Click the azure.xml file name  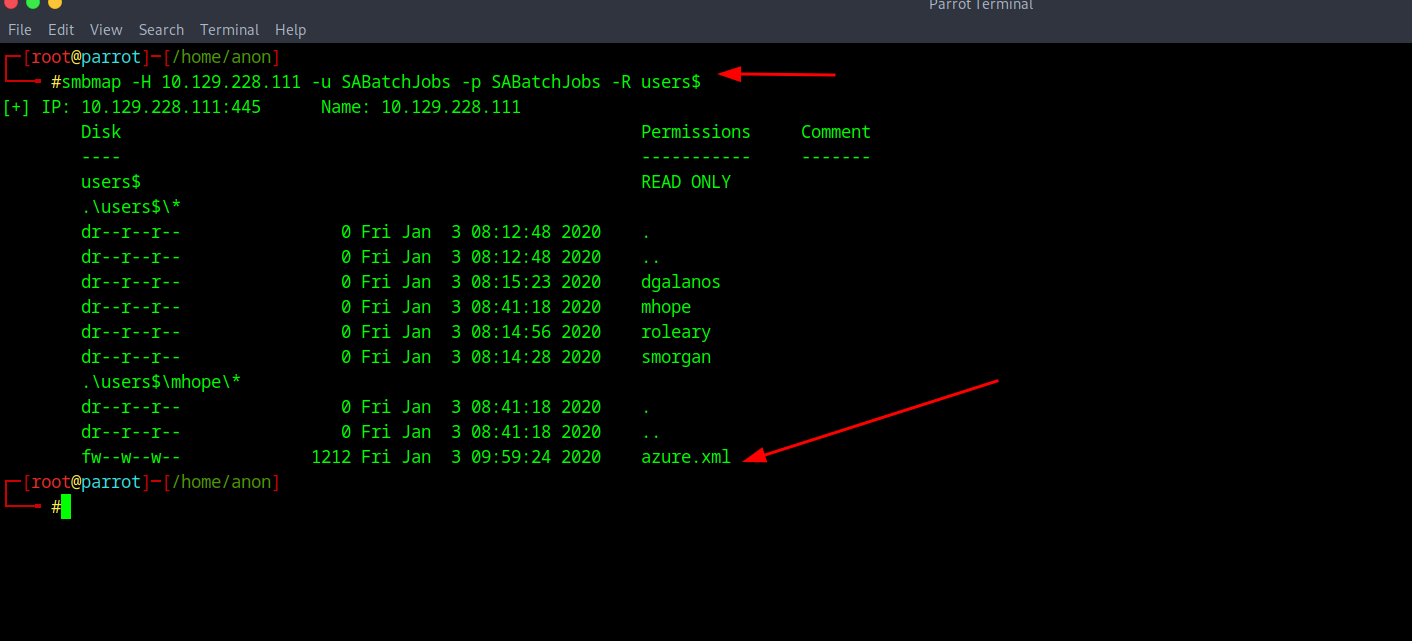click(x=686, y=457)
